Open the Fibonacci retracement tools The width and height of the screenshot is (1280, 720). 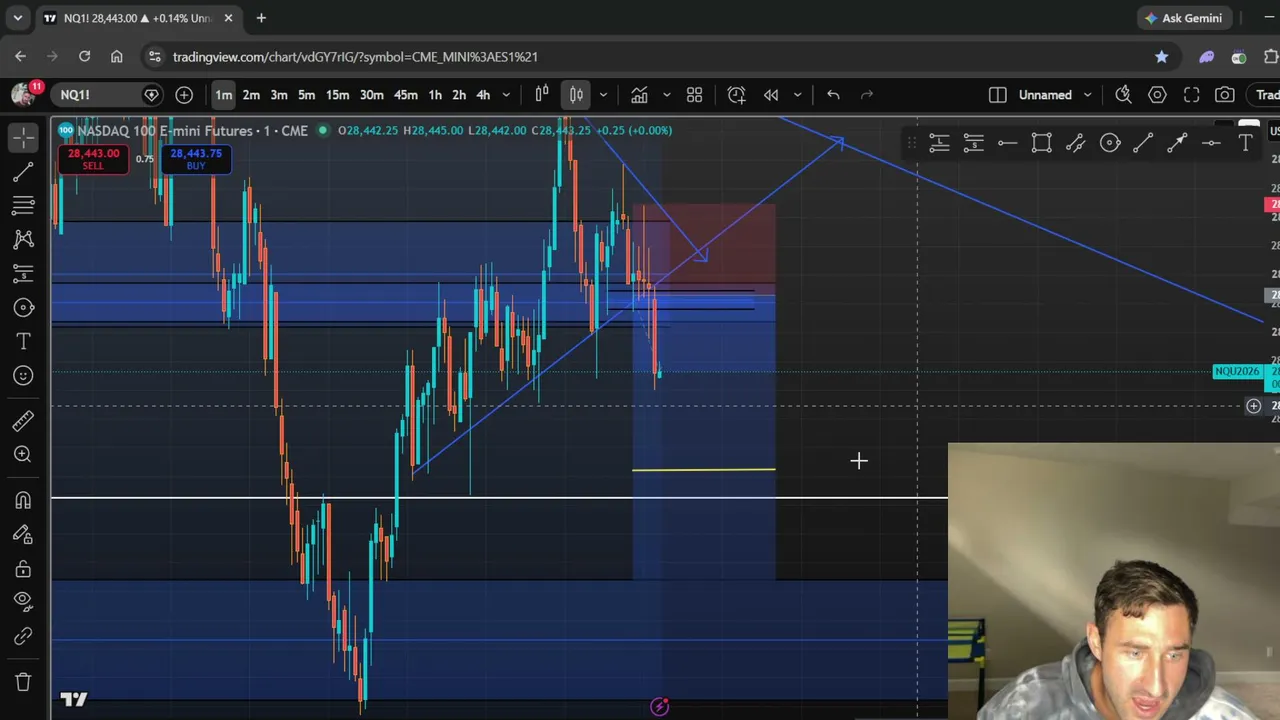[23, 206]
